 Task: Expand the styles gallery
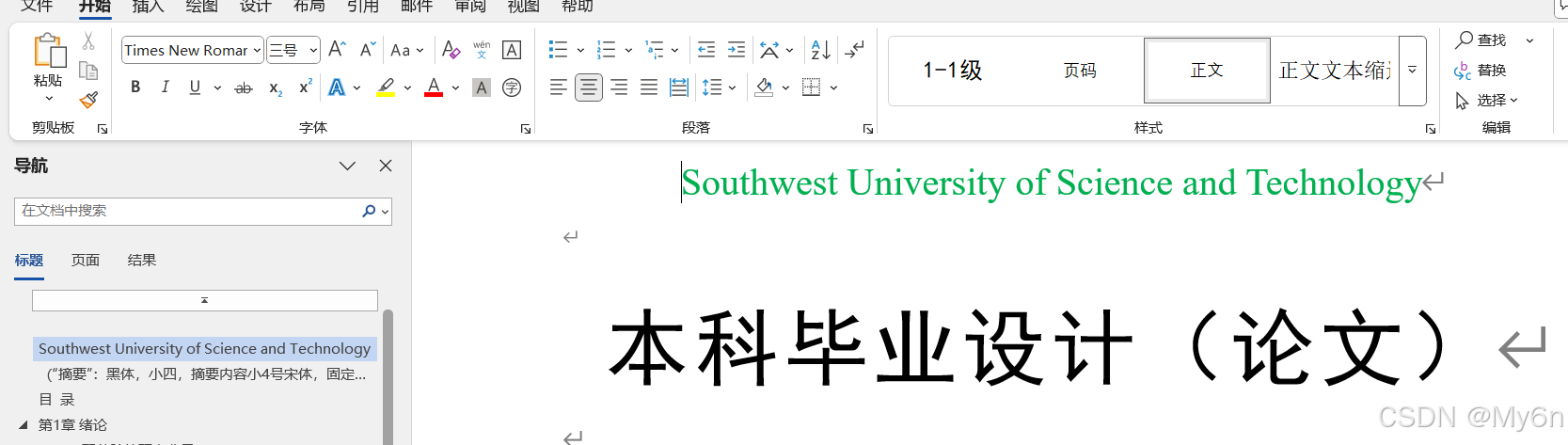[x=1412, y=71]
